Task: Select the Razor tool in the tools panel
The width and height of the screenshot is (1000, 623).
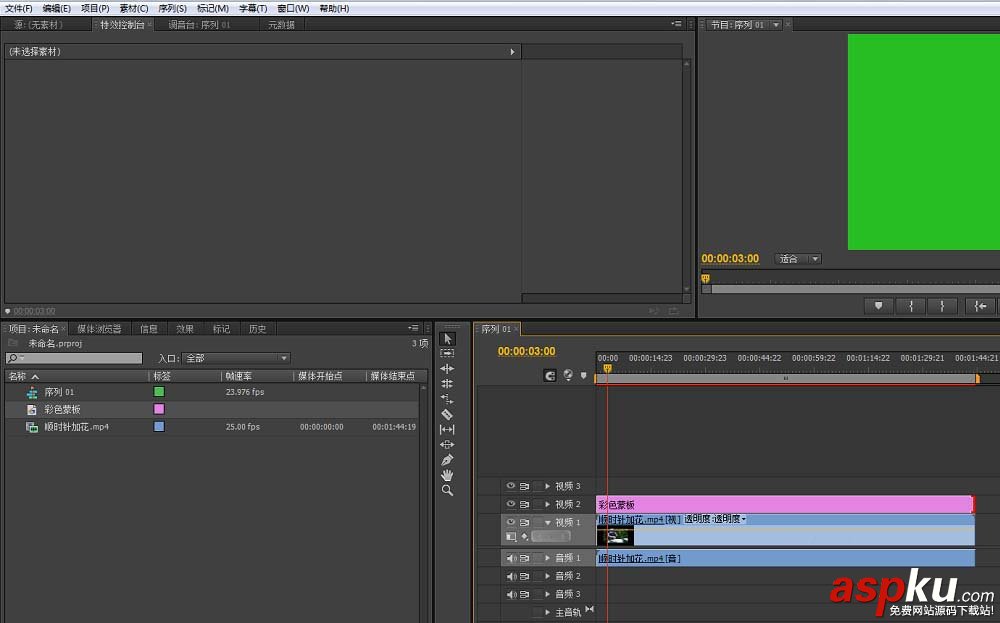Action: click(447, 414)
